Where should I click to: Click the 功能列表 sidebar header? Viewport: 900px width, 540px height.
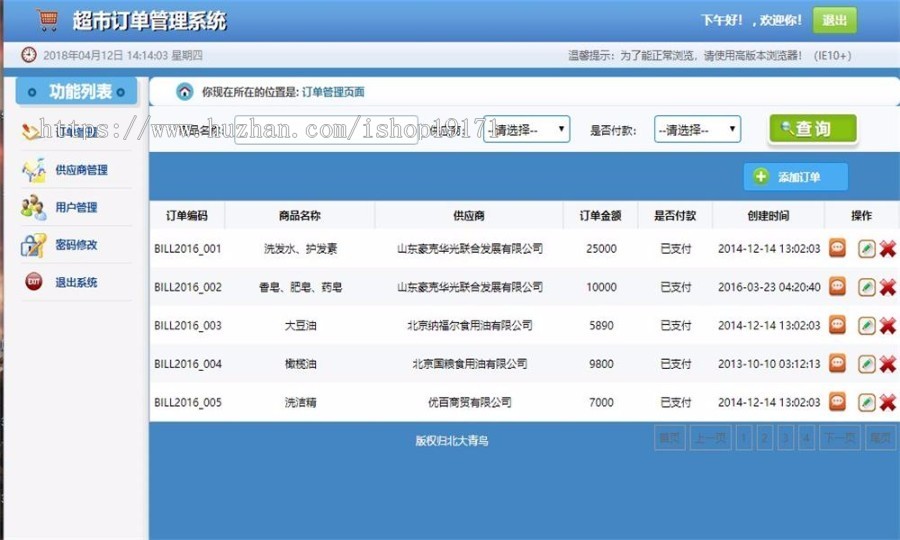point(76,91)
